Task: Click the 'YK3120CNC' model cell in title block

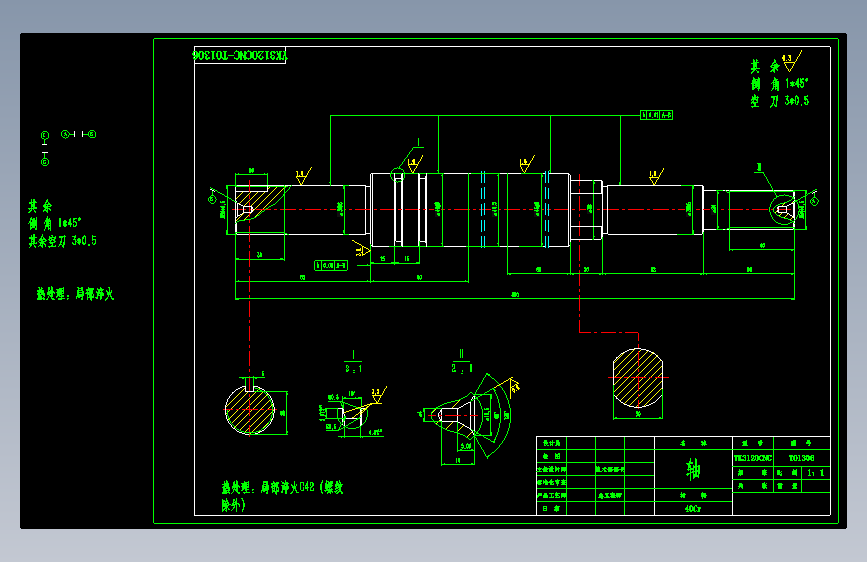Action: pos(753,458)
